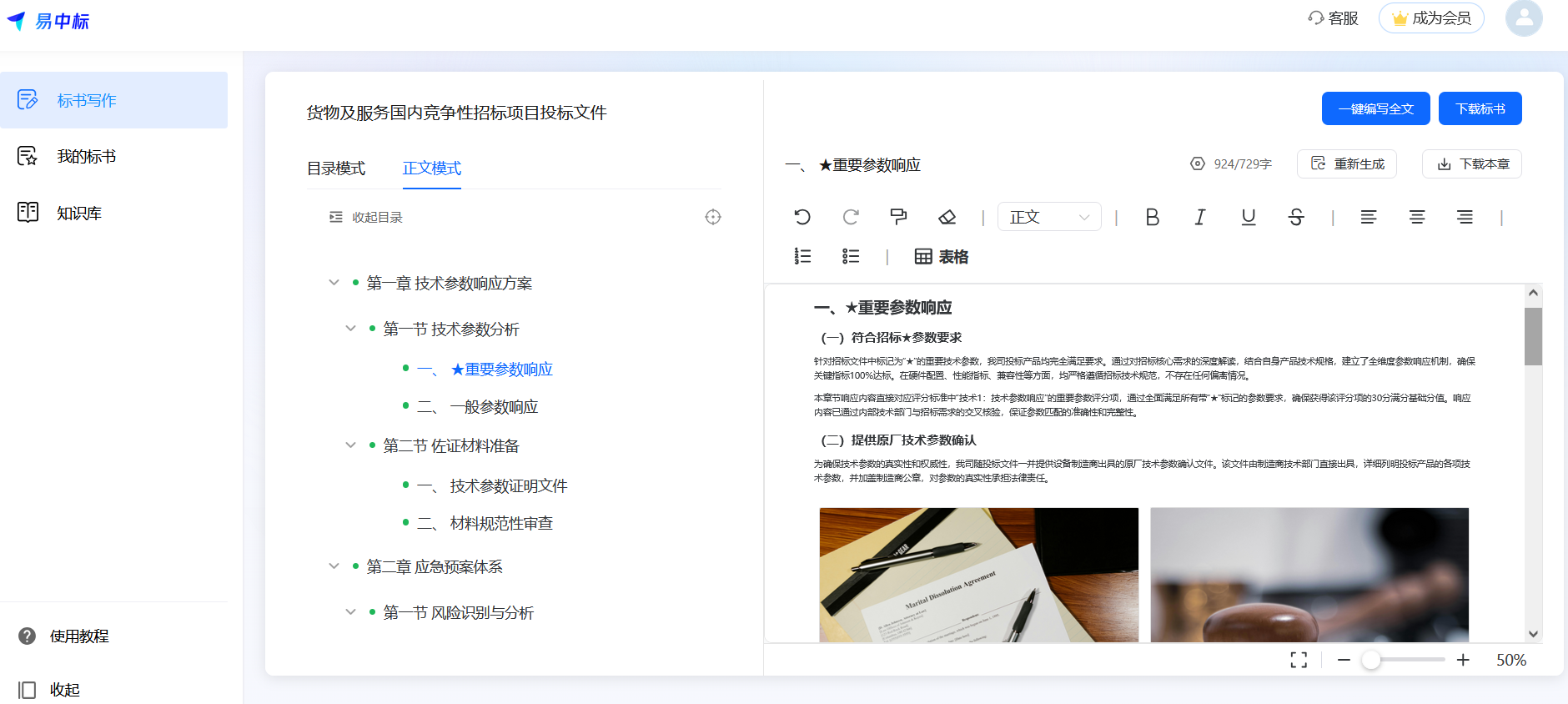Click the locate target icon in outline
The image size is (1568, 704).
pyautogui.click(x=713, y=217)
